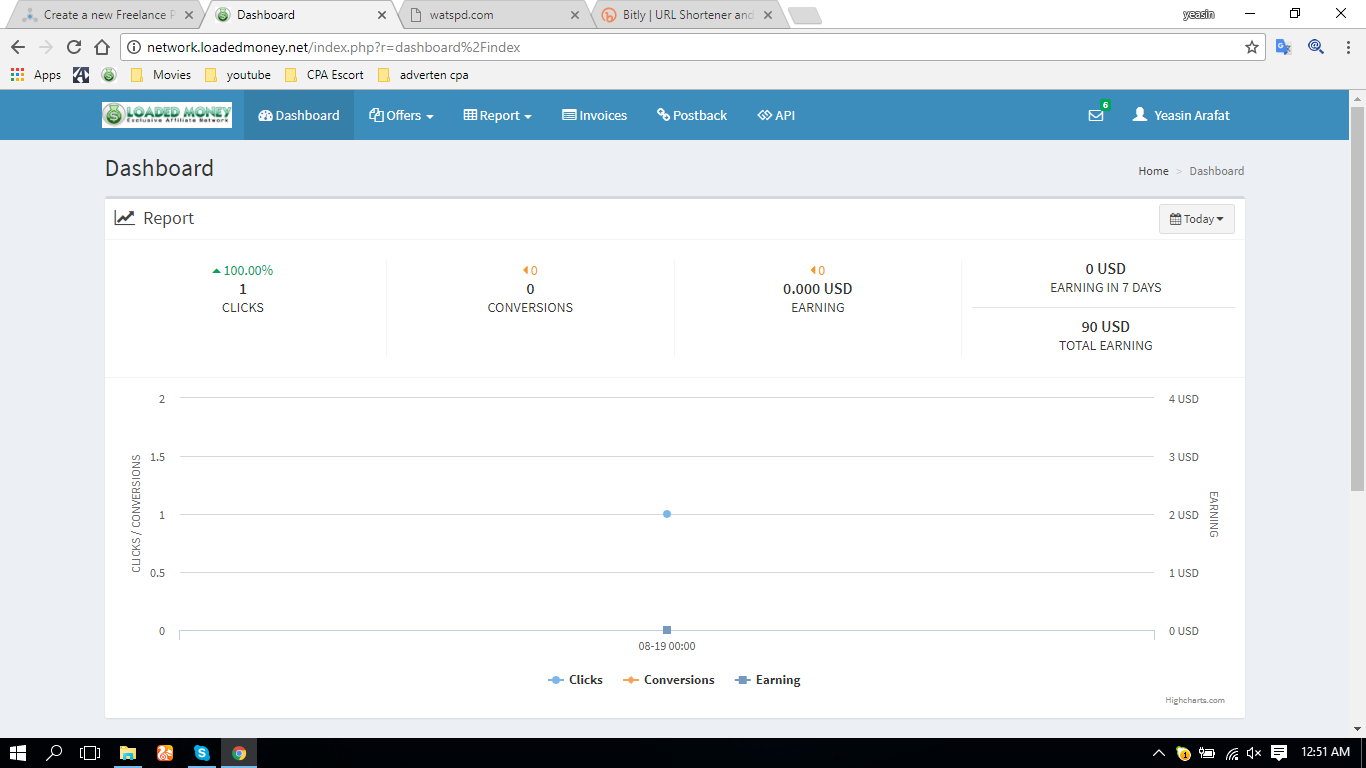The width and height of the screenshot is (1366, 768).
Task: Open the messages envelope icon
Action: [1096, 115]
